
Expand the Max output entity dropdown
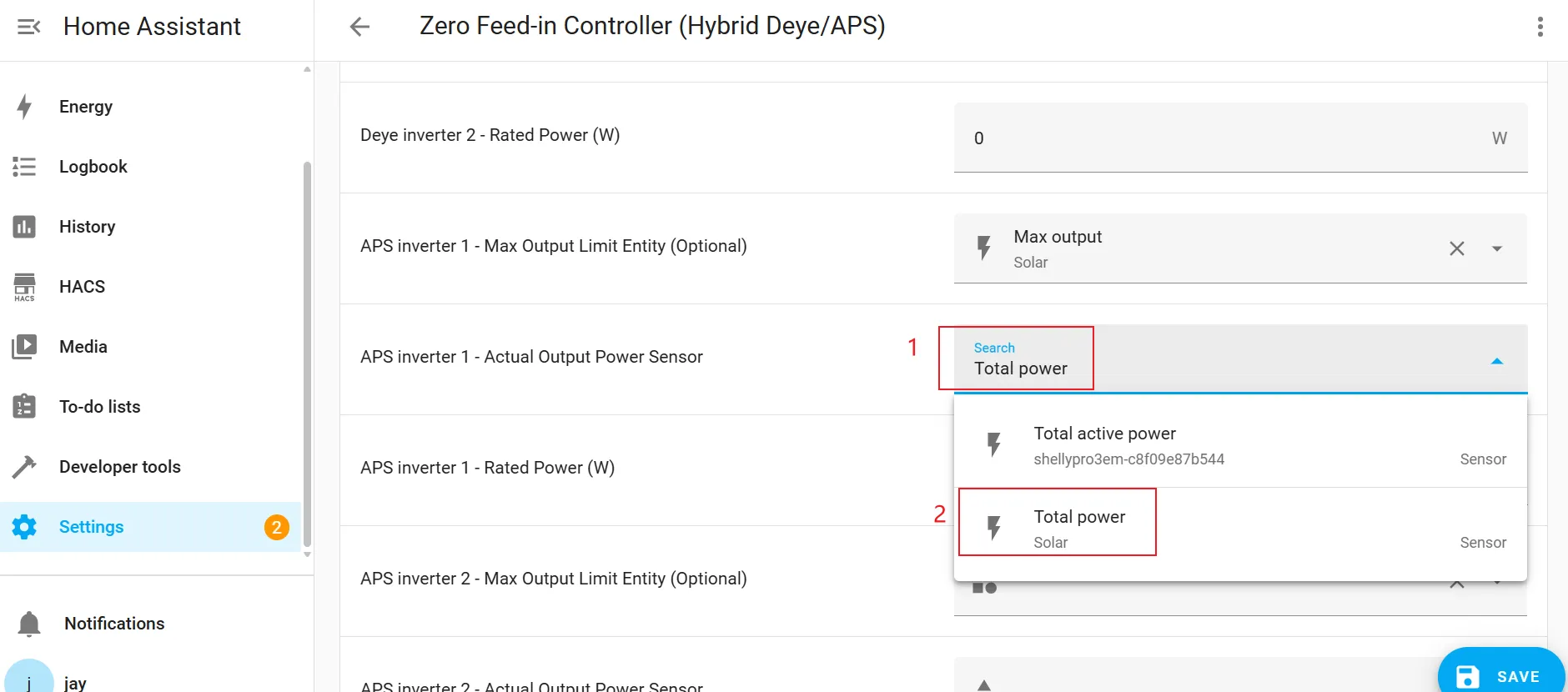[1497, 248]
